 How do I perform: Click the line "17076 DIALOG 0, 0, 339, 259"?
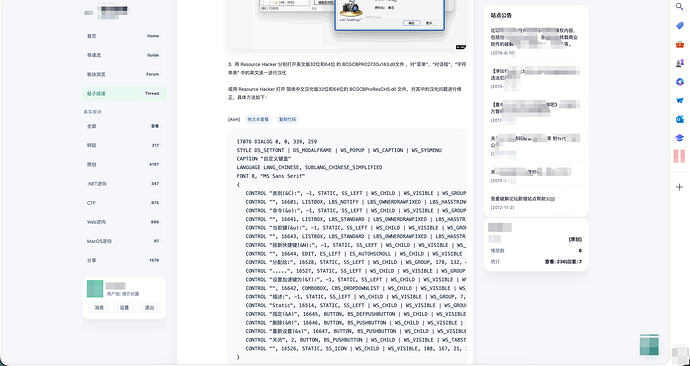click(x=277, y=142)
